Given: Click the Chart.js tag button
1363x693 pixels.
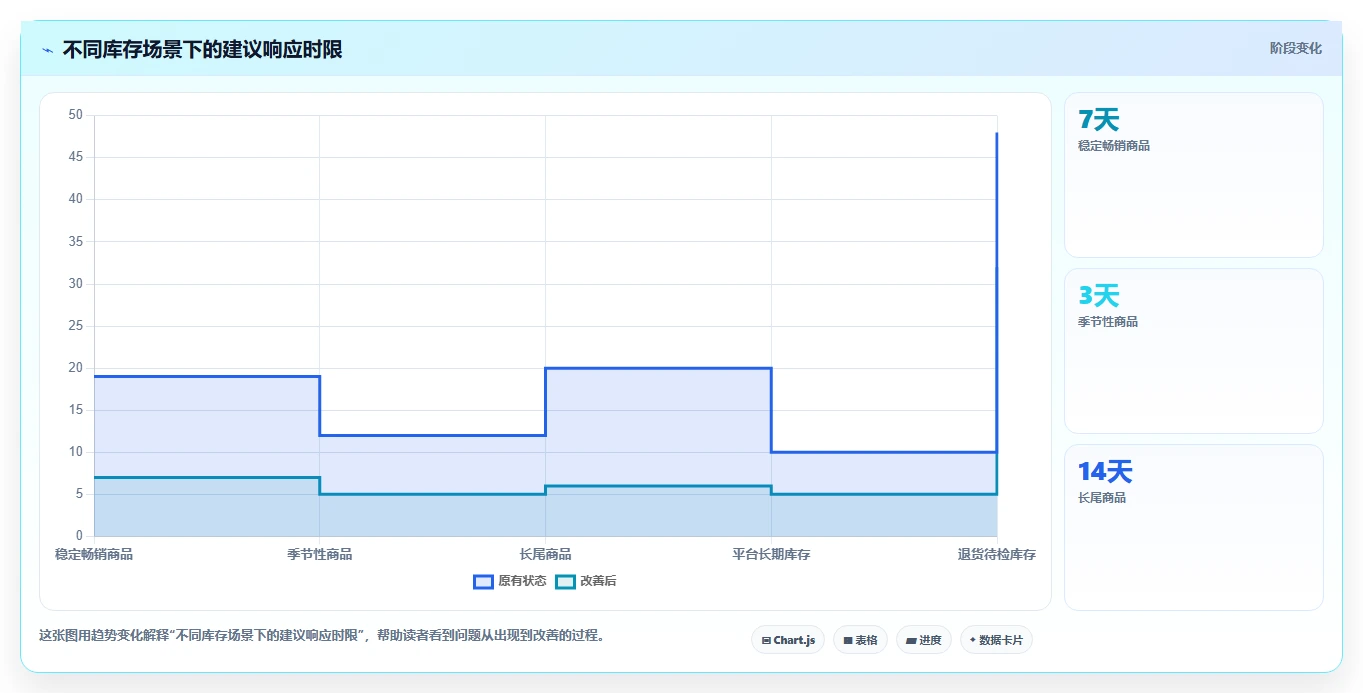Looking at the screenshot, I should point(788,640).
